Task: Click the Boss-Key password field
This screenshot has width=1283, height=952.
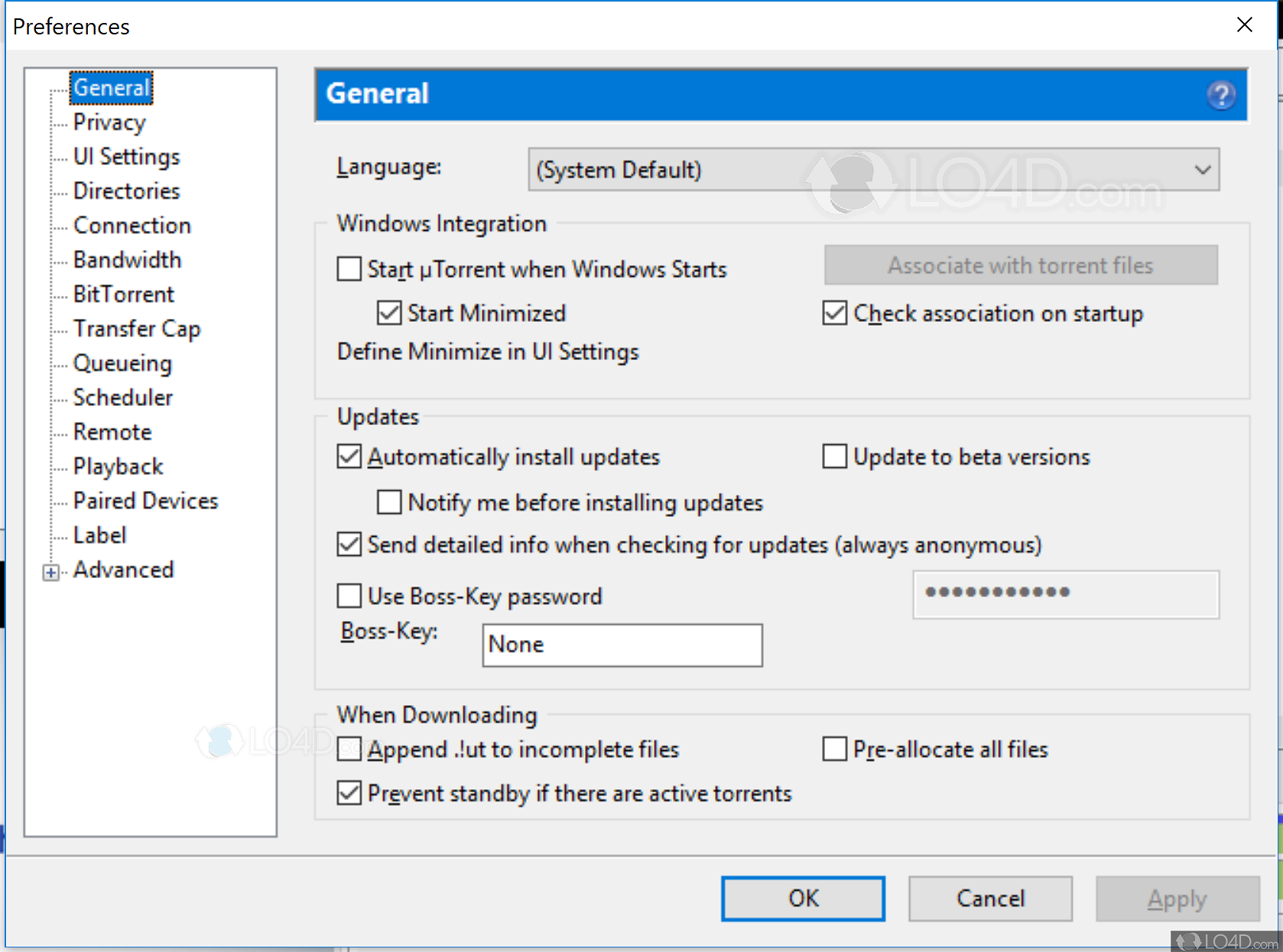Action: click(x=1065, y=594)
